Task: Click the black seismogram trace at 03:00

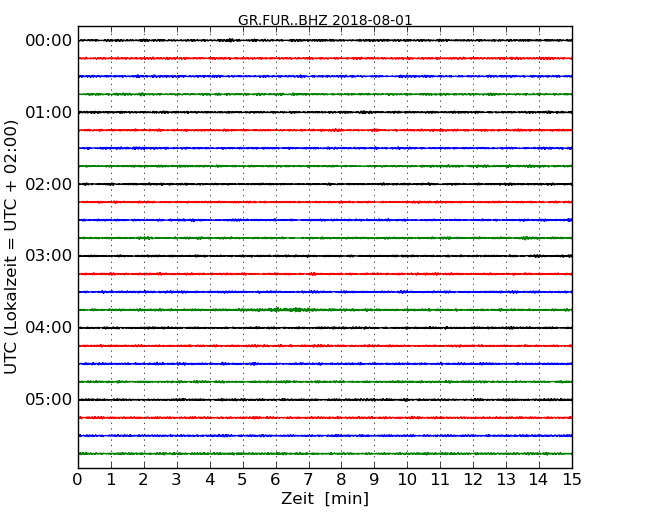Action: [325, 256]
